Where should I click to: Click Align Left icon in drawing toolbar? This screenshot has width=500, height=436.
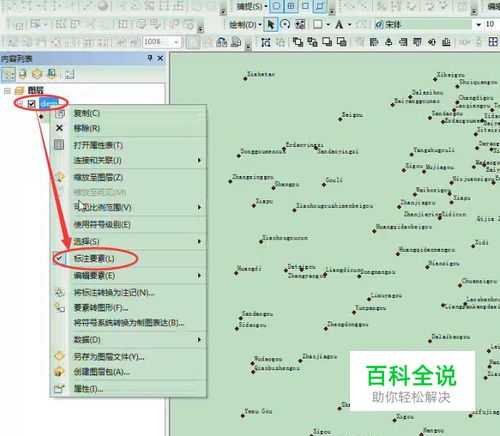click(x=374, y=42)
